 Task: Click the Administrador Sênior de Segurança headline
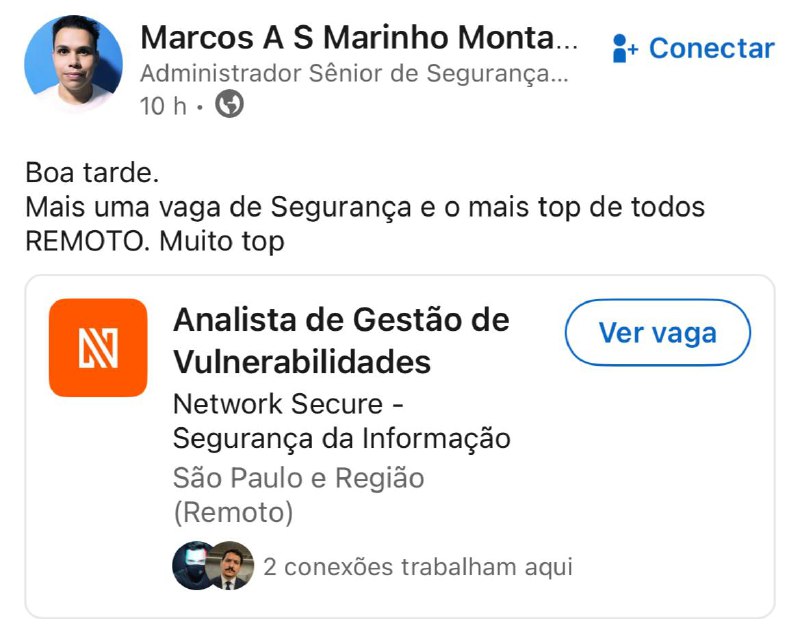click(354, 73)
